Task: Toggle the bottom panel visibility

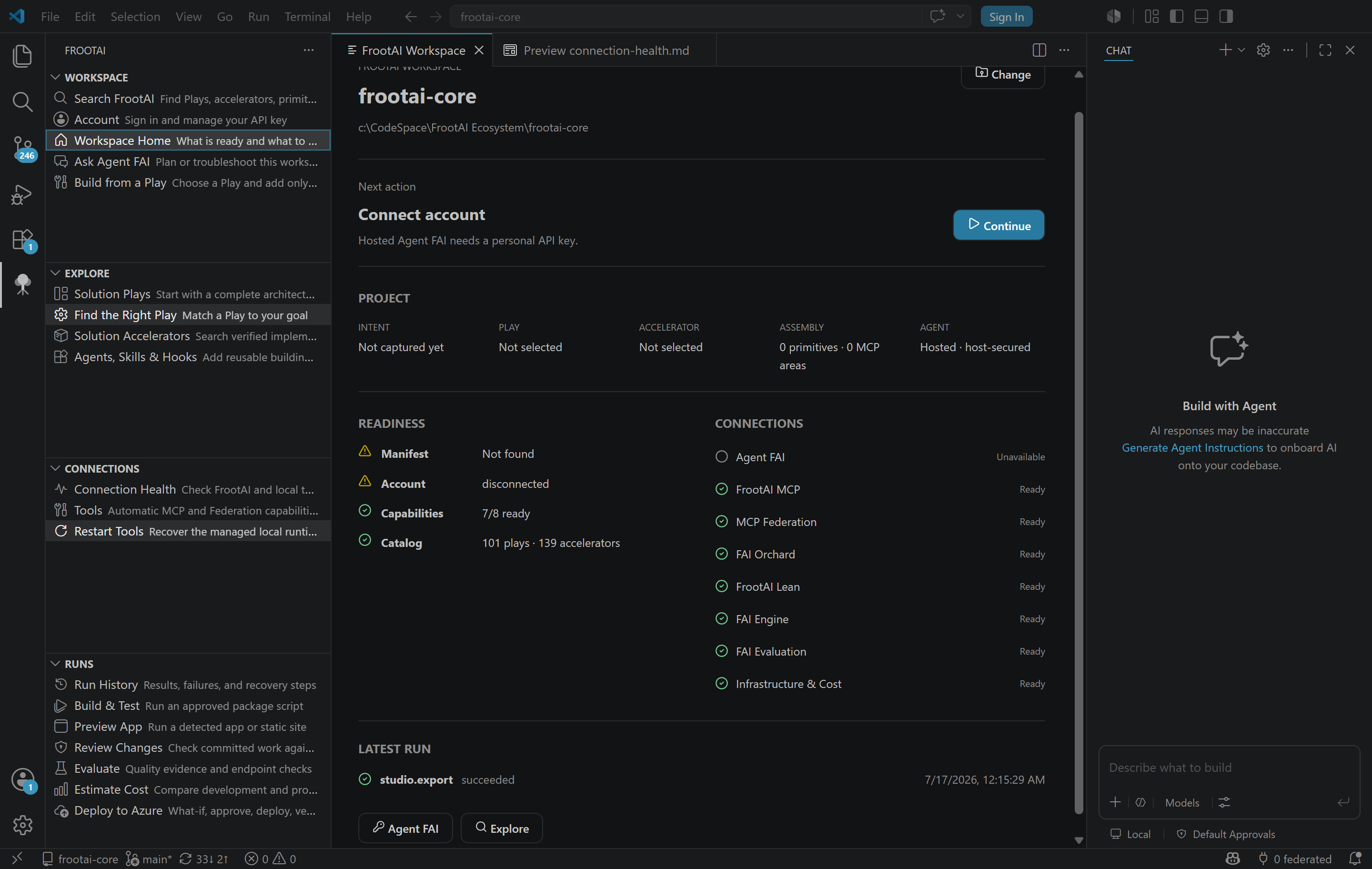Action: tap(1201, 17)
